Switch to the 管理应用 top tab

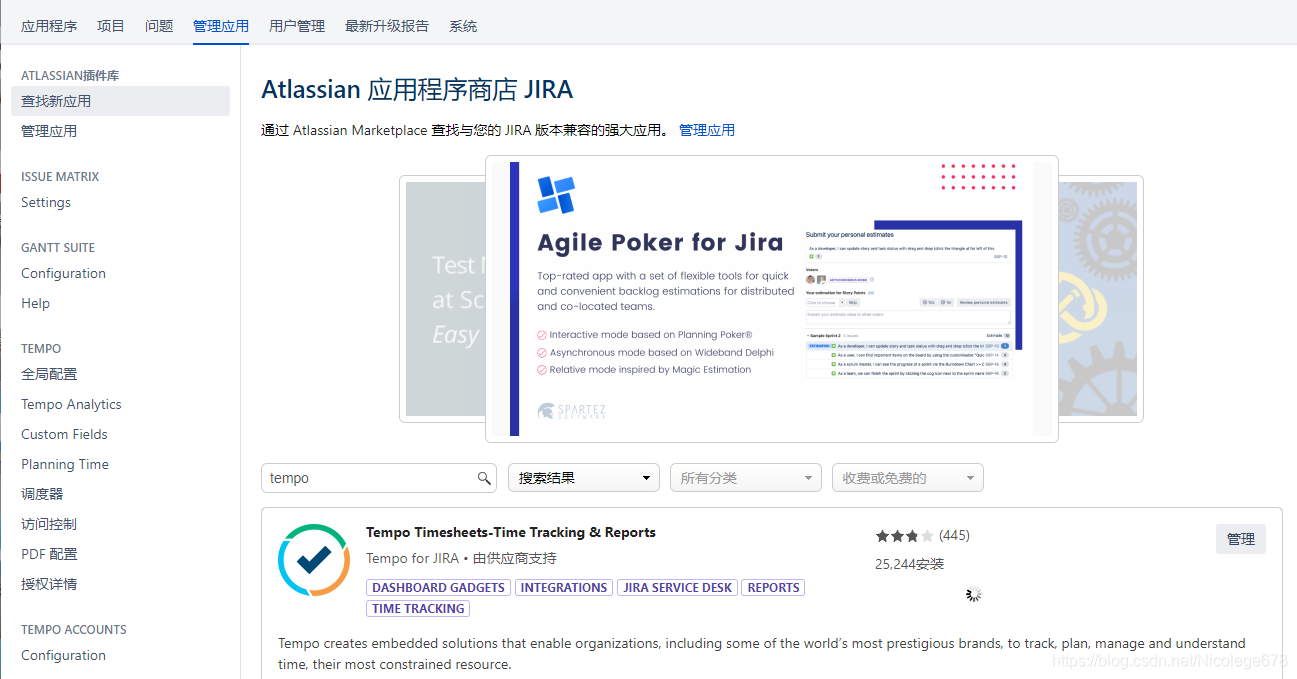[221, 26]
